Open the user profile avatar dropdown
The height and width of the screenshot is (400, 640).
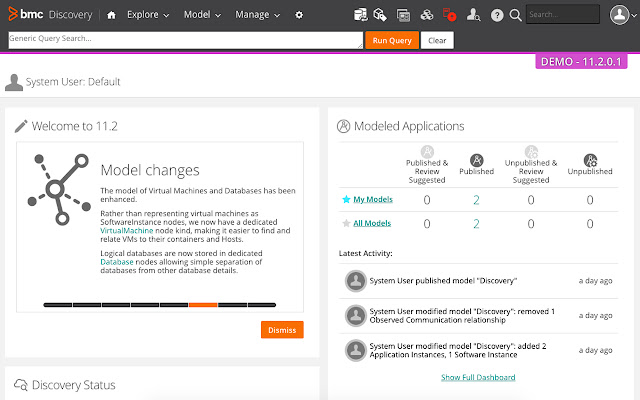tap(619, 15)
